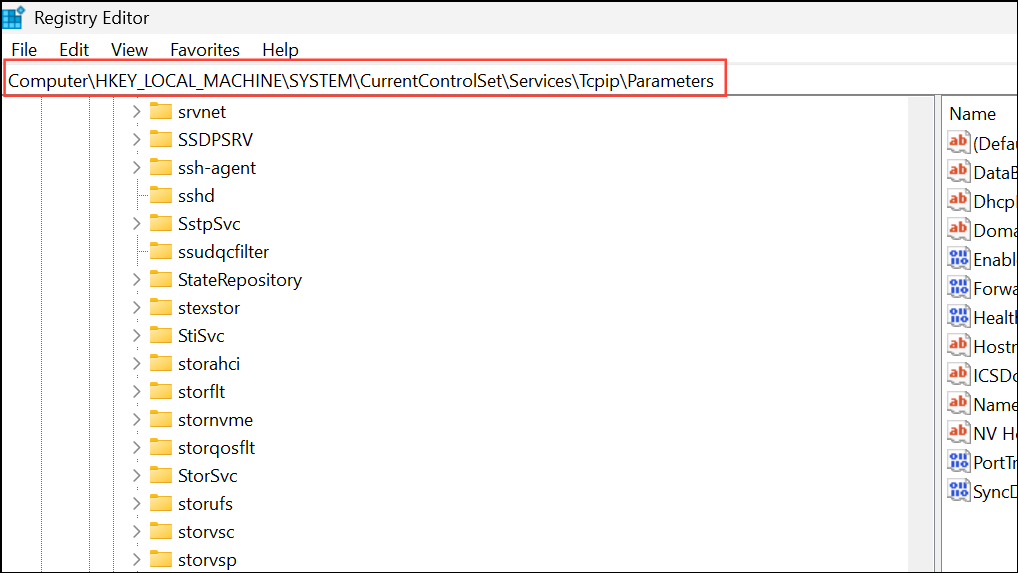
Task: Select the stornvme folder icon
Action: [160, 419]
